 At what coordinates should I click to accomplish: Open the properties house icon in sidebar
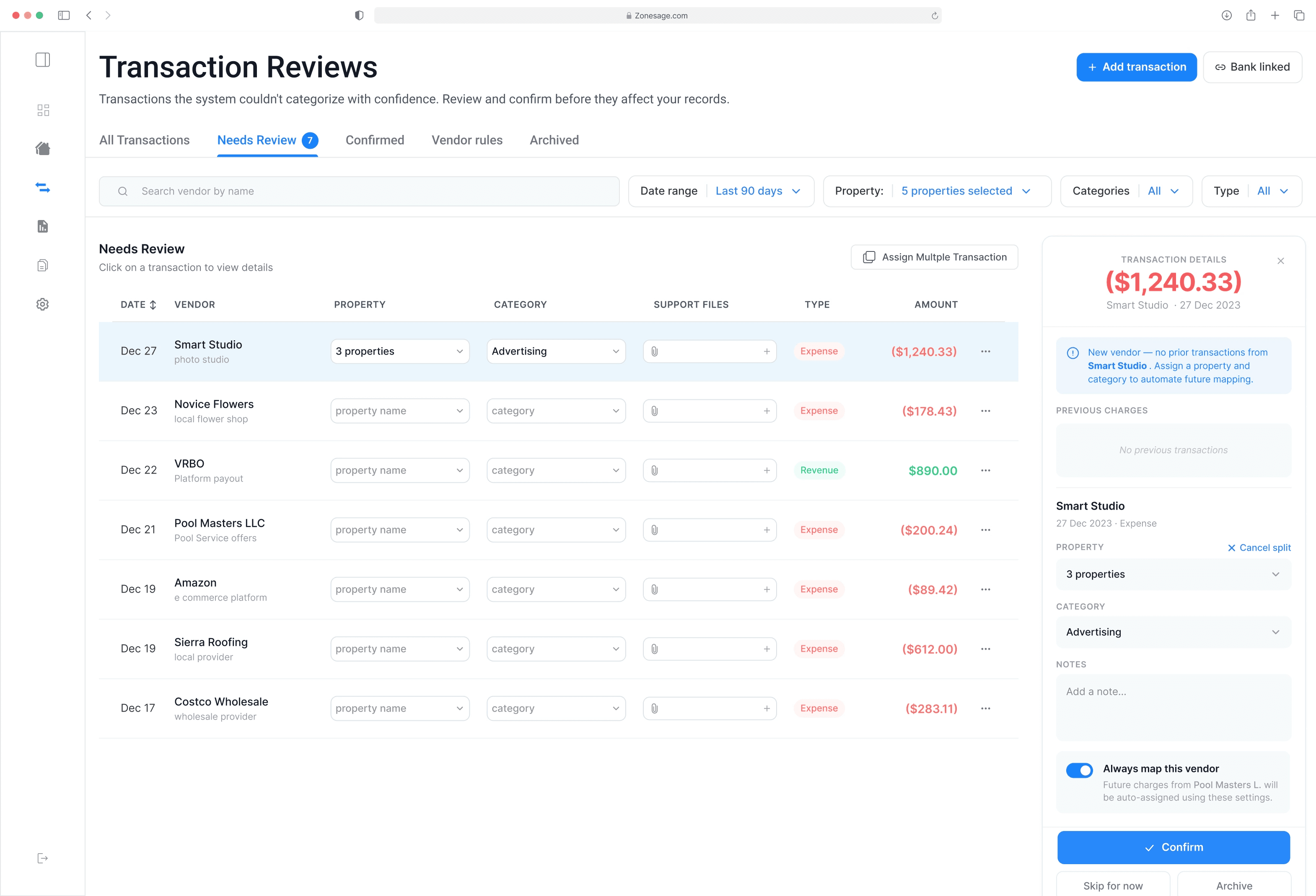click(43, 148)
